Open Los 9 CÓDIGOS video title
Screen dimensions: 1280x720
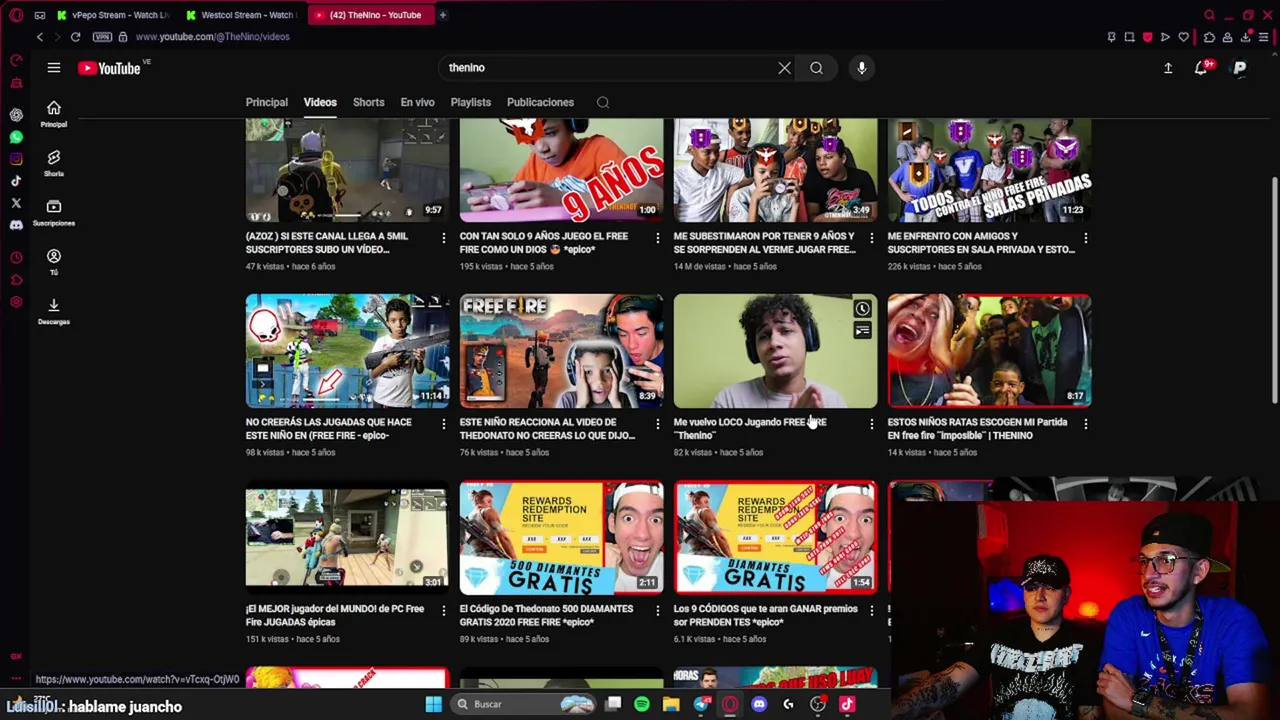coord(765,615)
